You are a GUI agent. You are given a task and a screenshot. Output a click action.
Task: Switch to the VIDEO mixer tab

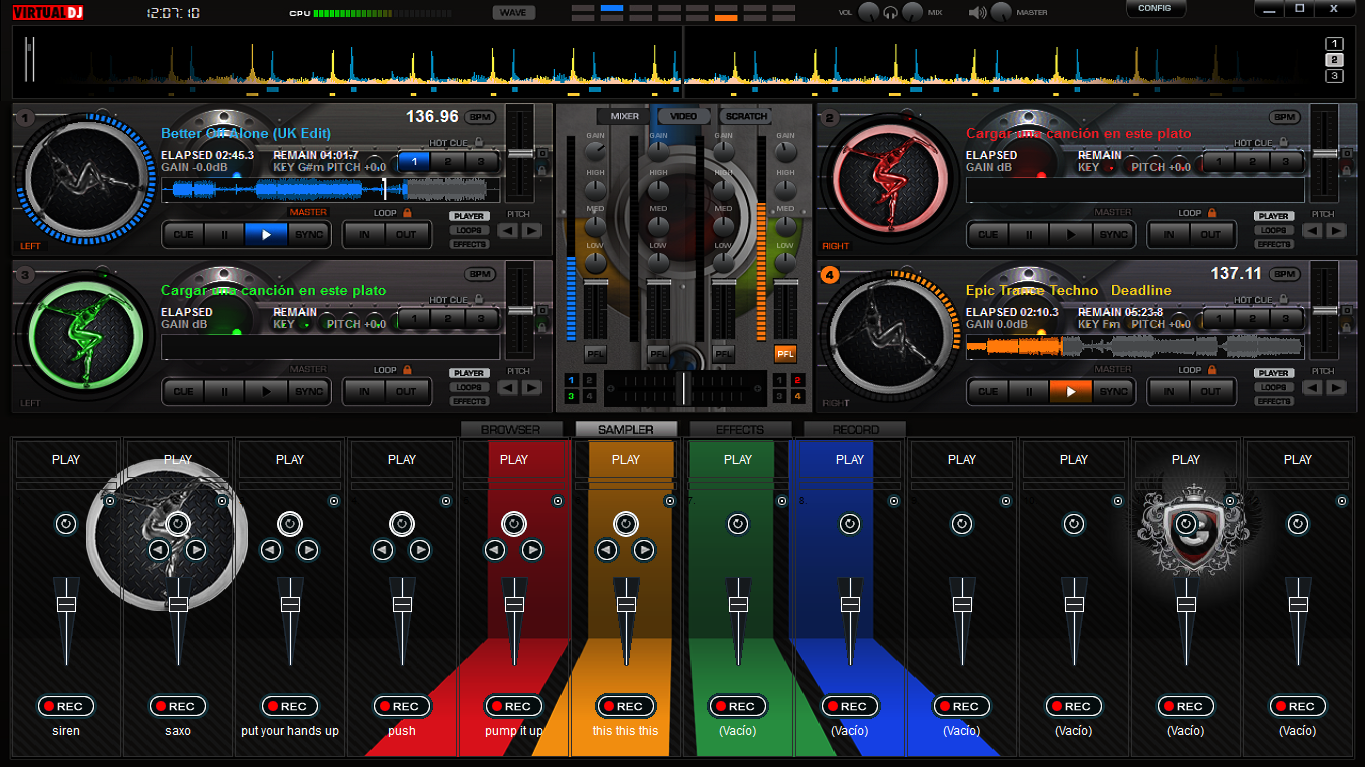684,115
